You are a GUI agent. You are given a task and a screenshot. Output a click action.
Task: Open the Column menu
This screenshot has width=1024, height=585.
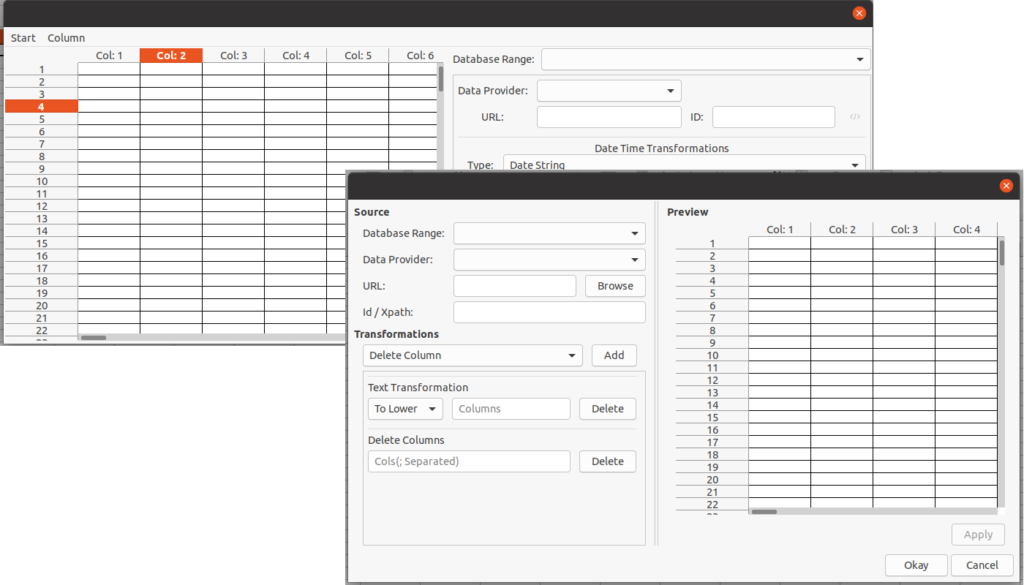(66, 38)
